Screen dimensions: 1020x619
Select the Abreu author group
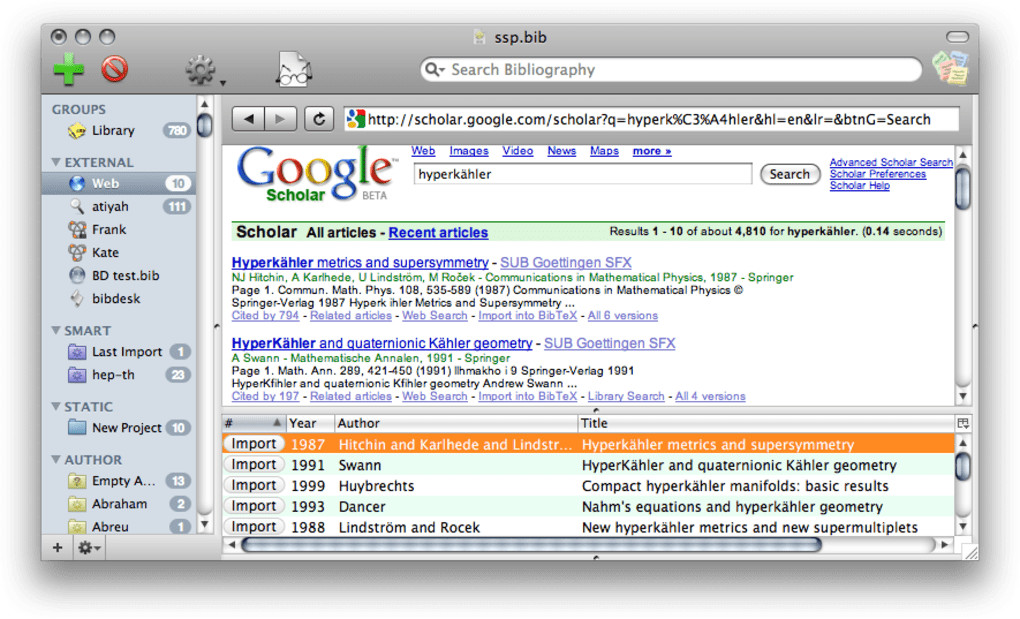point(119,527)
